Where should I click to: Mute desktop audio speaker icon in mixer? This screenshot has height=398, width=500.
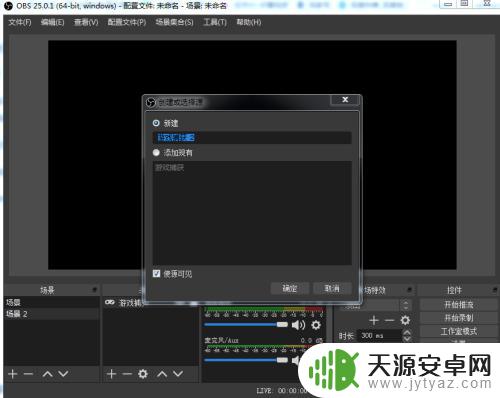298,325
